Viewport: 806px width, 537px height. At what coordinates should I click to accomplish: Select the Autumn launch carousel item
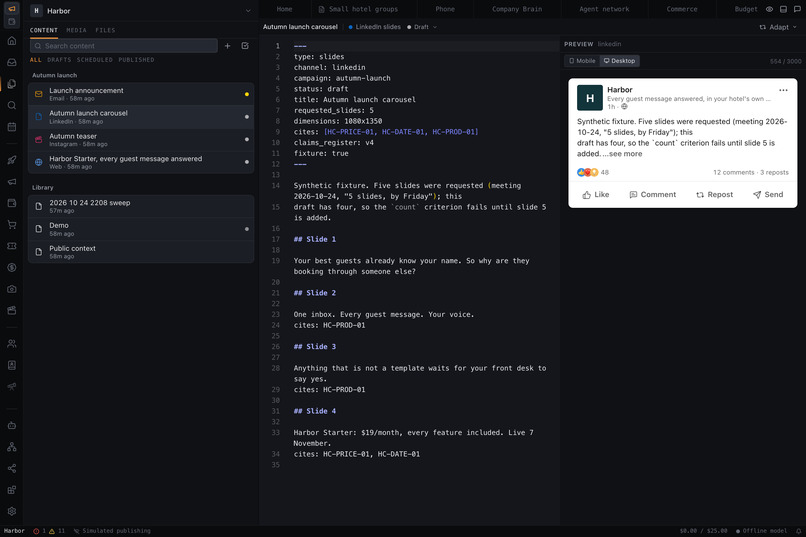click(141, 117)
